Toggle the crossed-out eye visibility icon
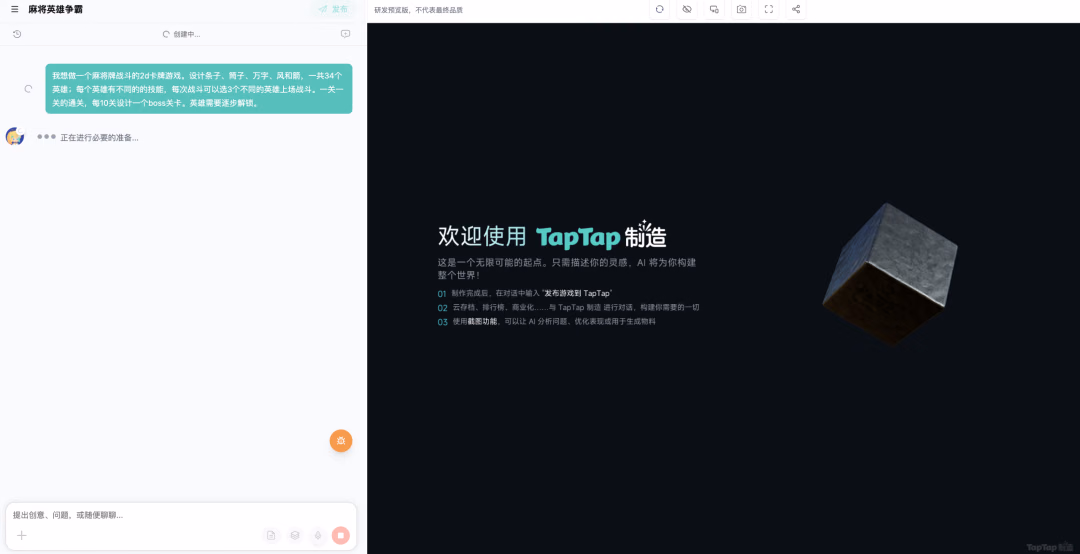This screenshot has height=554, width=1080. point(687,10)
